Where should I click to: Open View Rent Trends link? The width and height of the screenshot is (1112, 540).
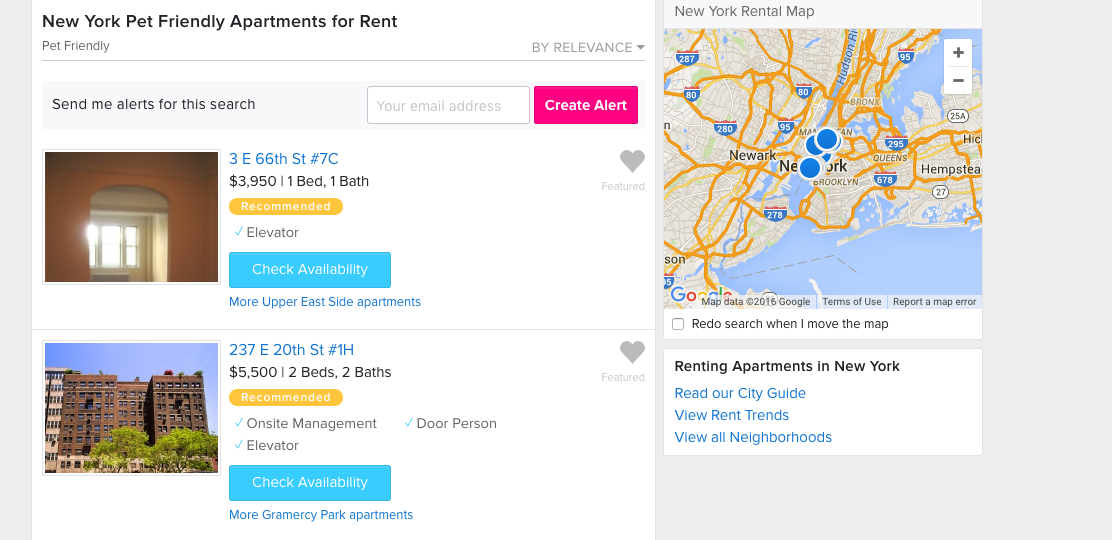pyautogui.click(x=731, y=415)
